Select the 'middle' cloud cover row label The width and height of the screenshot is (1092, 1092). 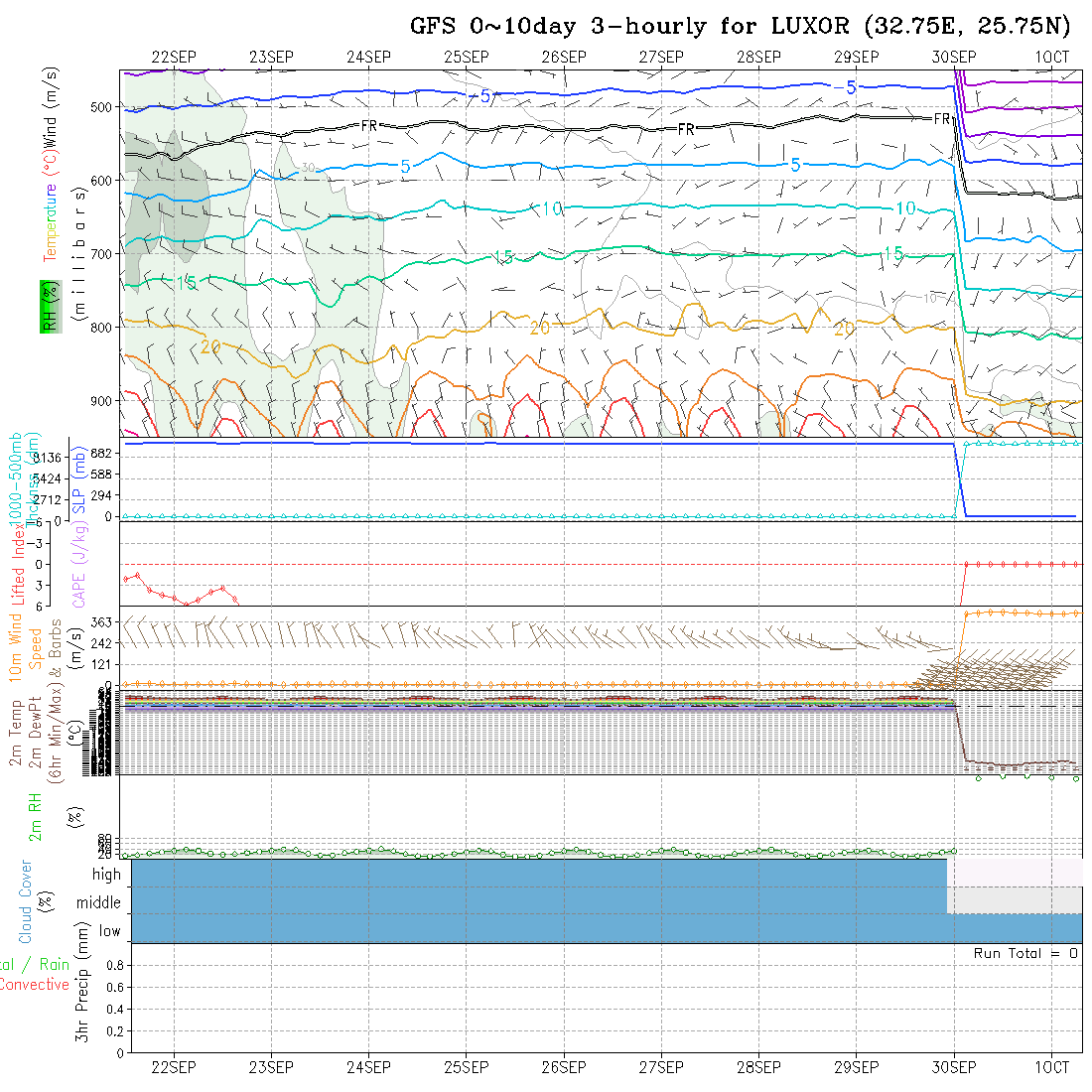click(x=99, y=903)
